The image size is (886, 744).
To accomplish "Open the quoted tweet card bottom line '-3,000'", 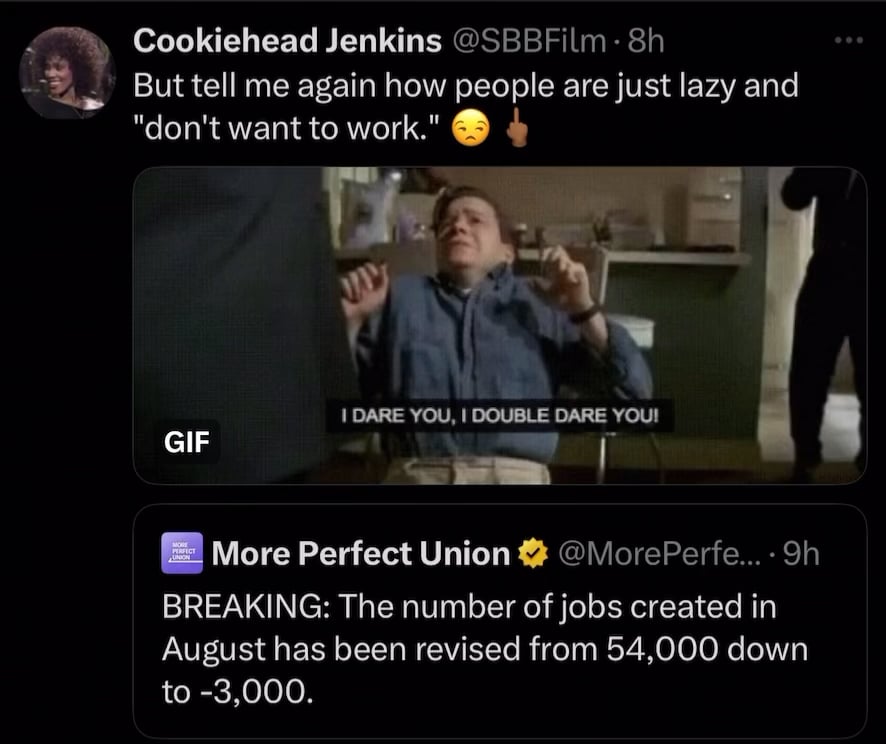I will click(x=237, y=691).
